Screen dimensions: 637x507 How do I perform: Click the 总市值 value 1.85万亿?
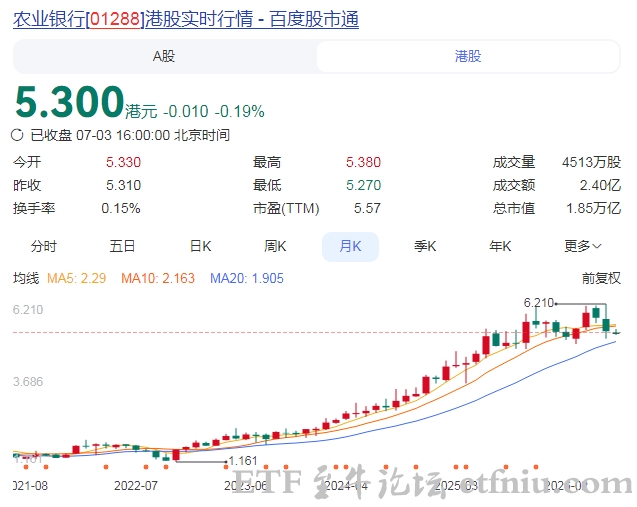pyautogui.click(x=594, y=208)
